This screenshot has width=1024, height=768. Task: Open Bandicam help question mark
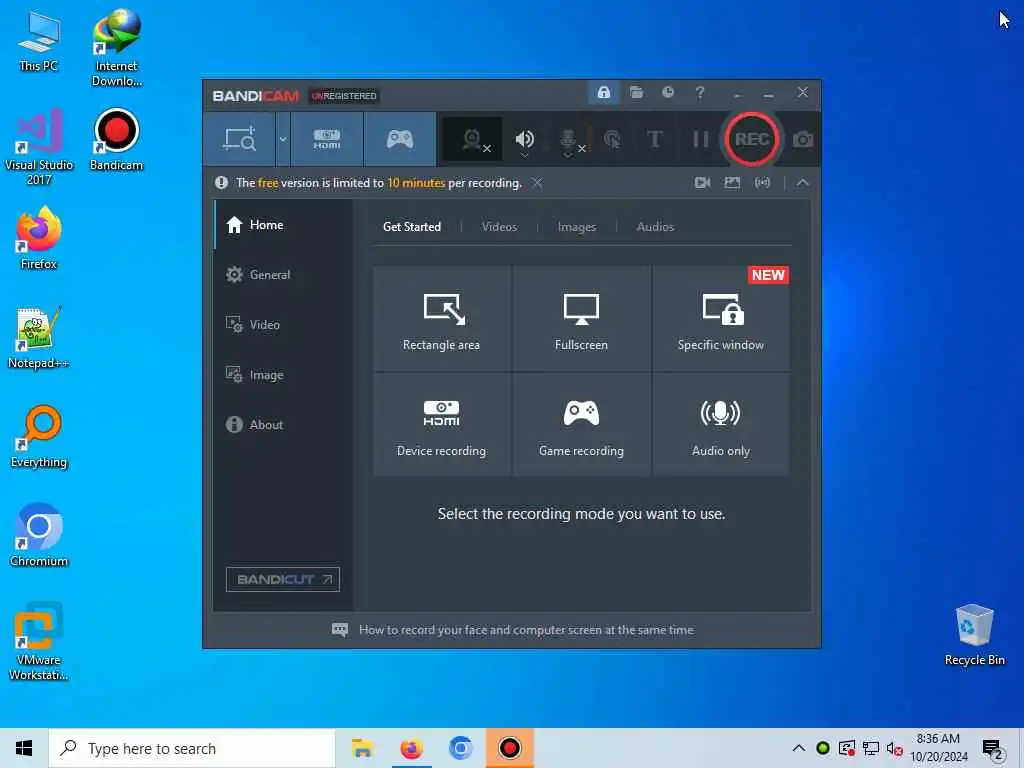[x=699, y=92]
